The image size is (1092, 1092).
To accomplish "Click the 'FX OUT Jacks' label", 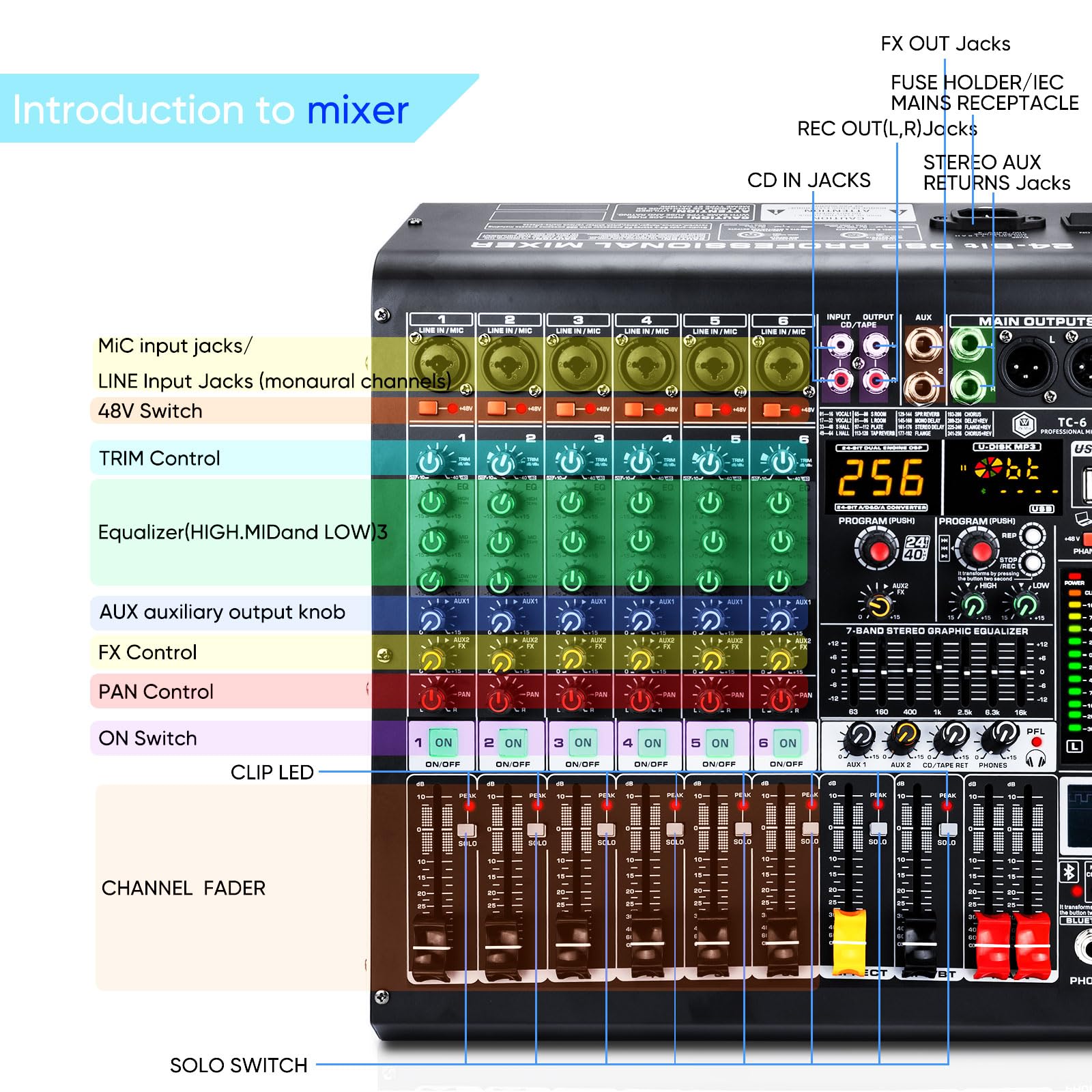I will point(945,44).
